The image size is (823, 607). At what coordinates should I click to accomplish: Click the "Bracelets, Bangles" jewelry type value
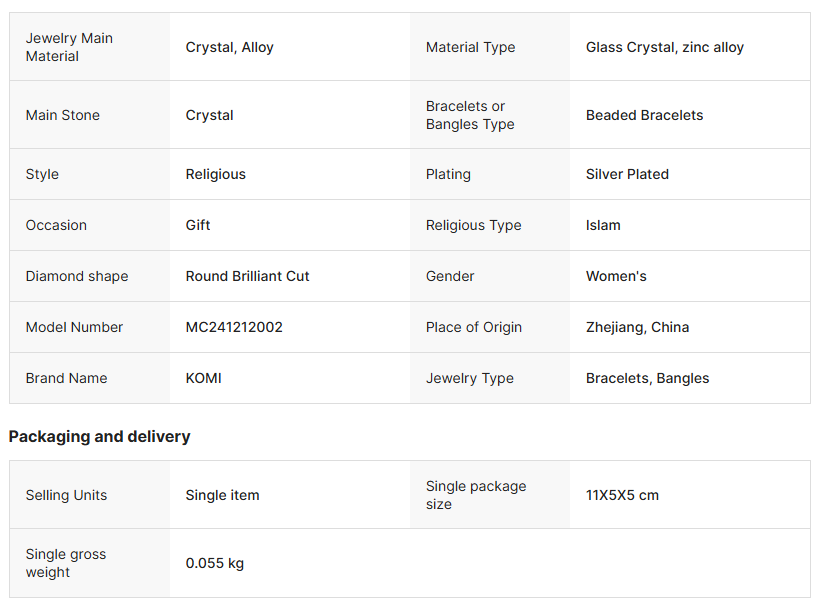647,378
